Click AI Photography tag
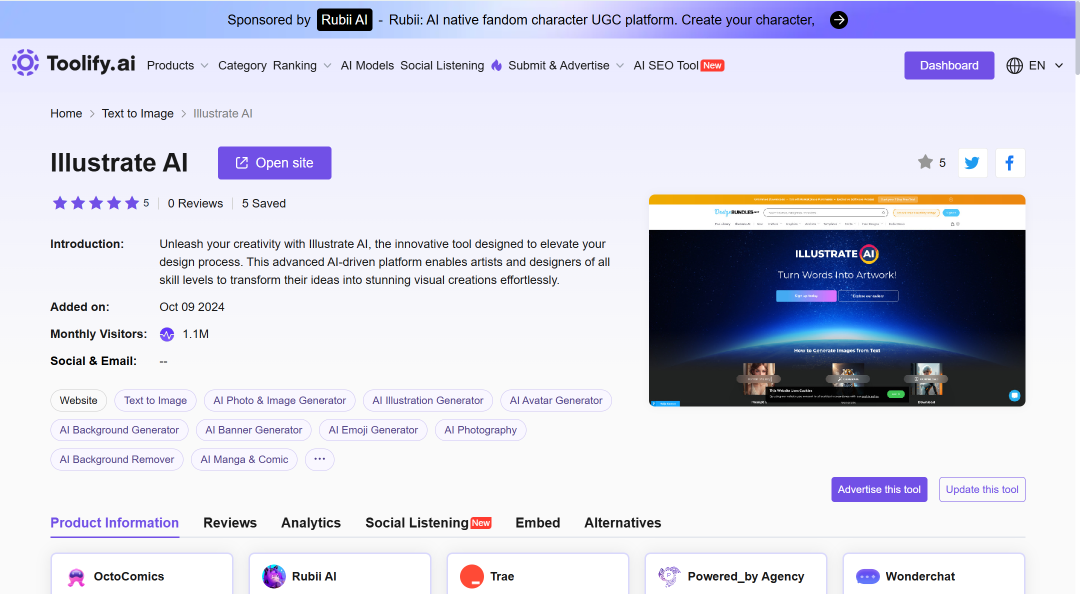The width and height of the screenshot is (1080, 594). [481, 430]
